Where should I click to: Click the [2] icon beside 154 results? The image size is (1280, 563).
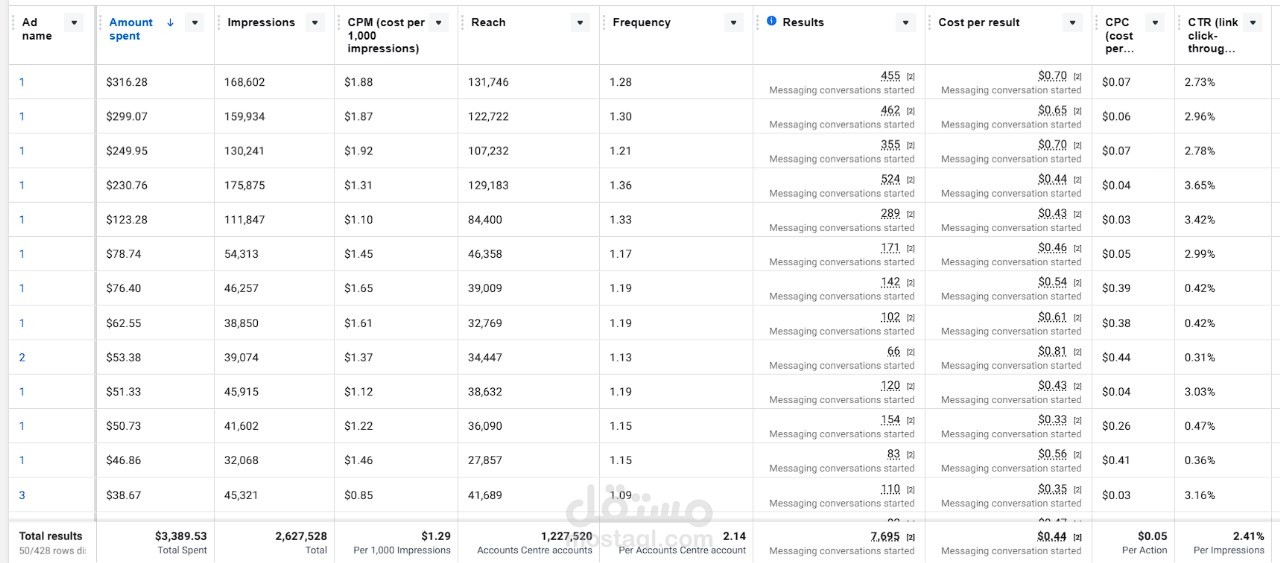[x=910, y=421]
